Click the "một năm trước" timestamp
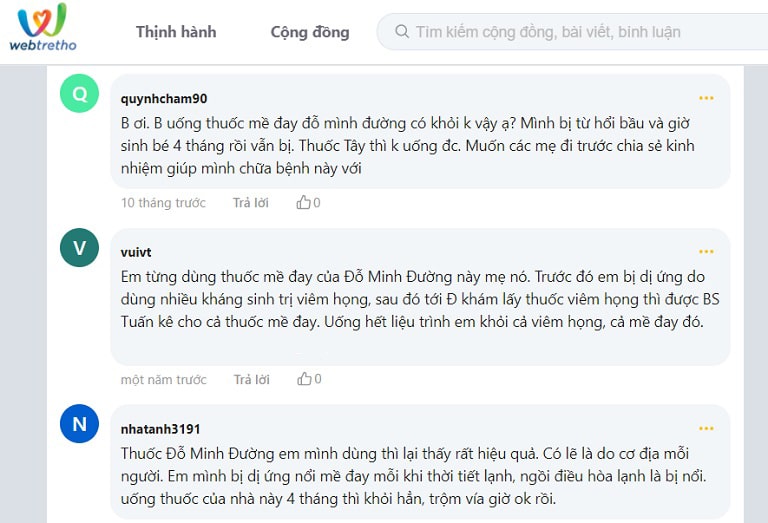768x523 pixels. coord(163,380)
